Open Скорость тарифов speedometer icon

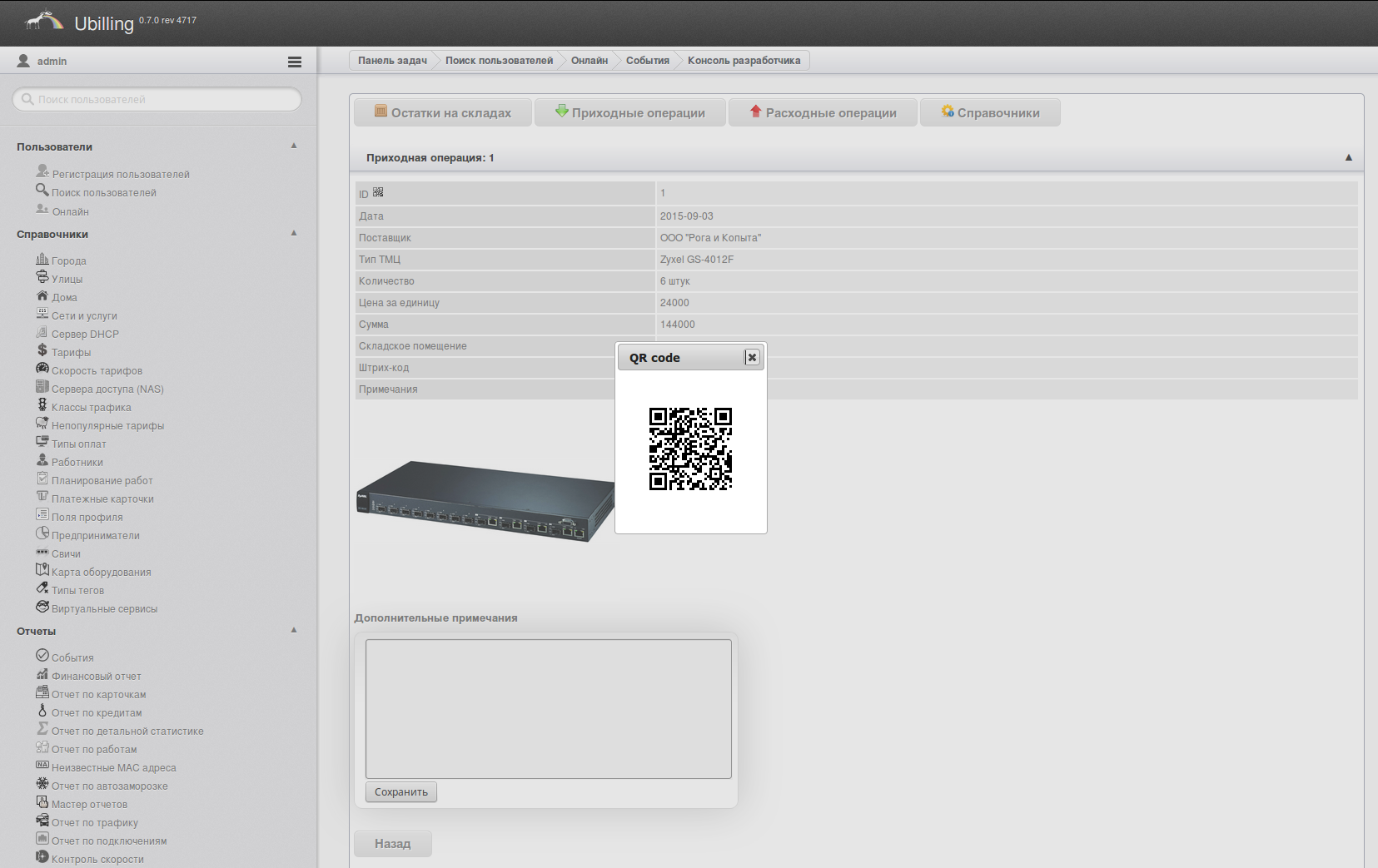pos(42,369)
